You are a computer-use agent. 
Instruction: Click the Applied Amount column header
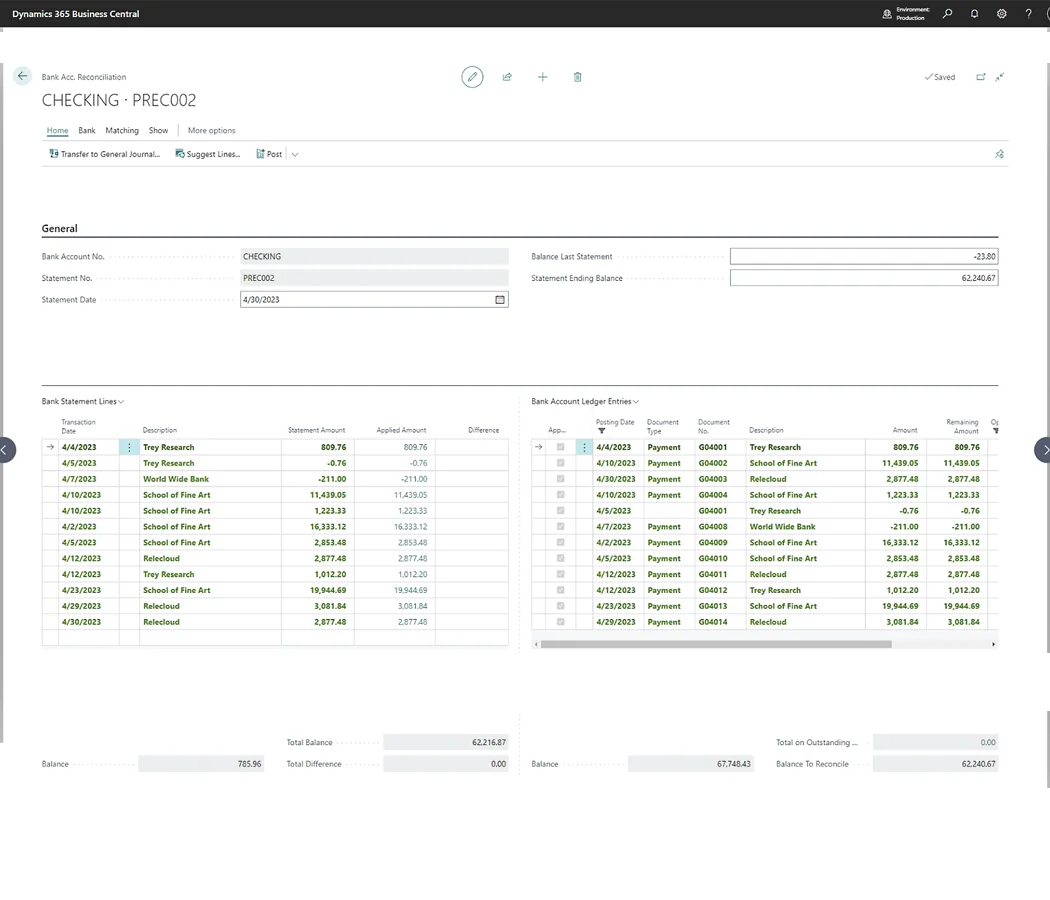[x=401, y=431]
